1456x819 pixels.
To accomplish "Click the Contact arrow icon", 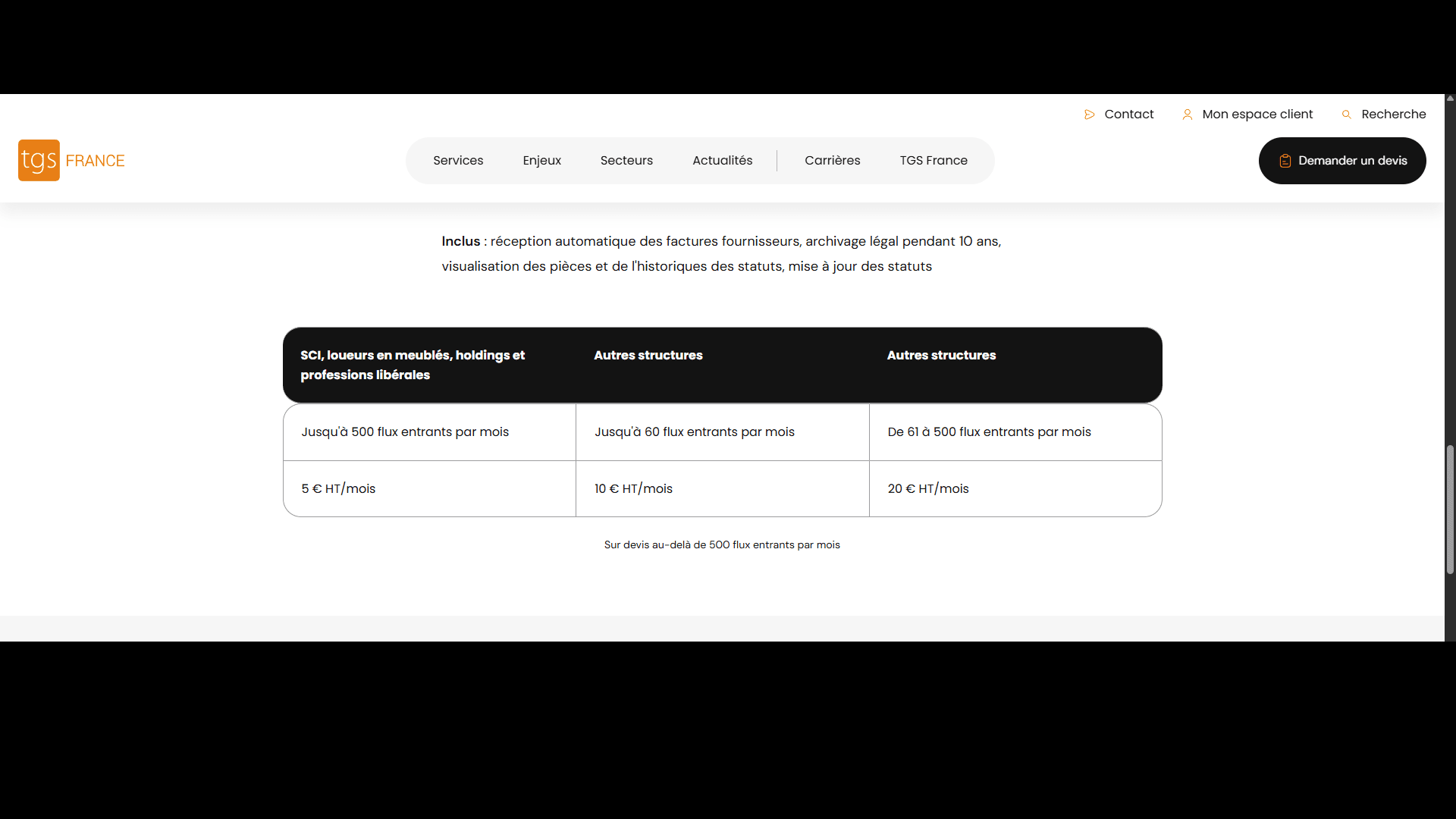I will tap(1089, 115).
